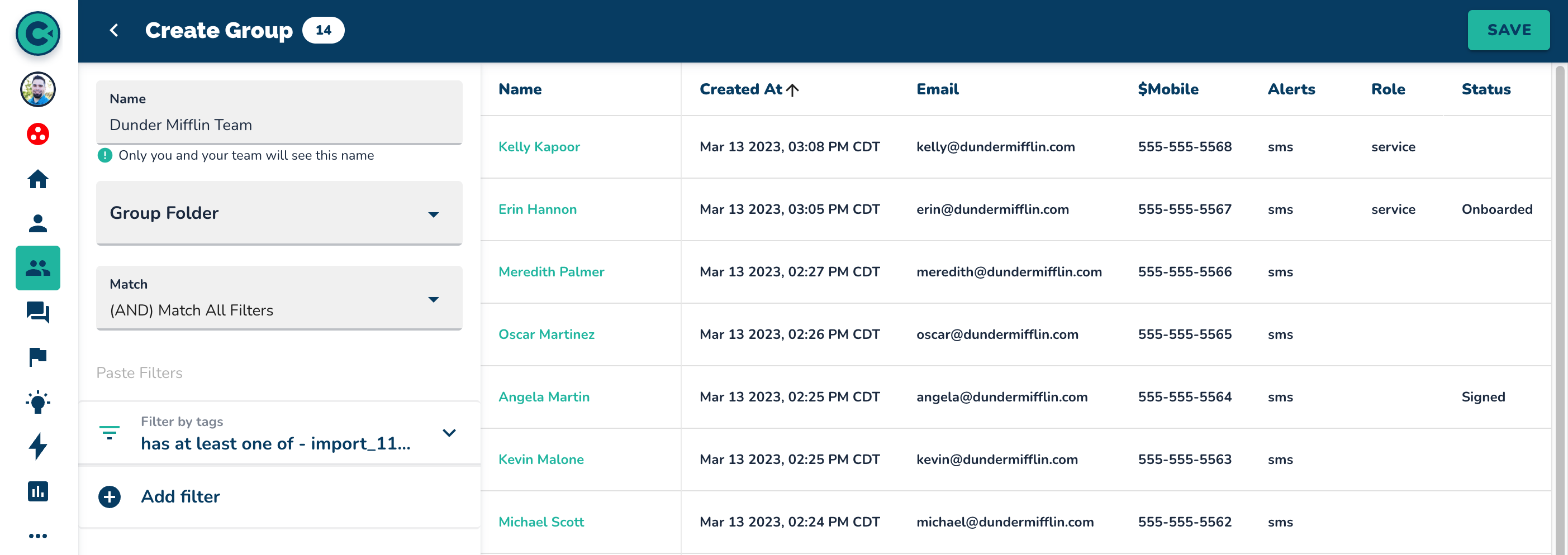Open the bar chart reports icon
This screenshot has height=555, width=1568.
38,491
